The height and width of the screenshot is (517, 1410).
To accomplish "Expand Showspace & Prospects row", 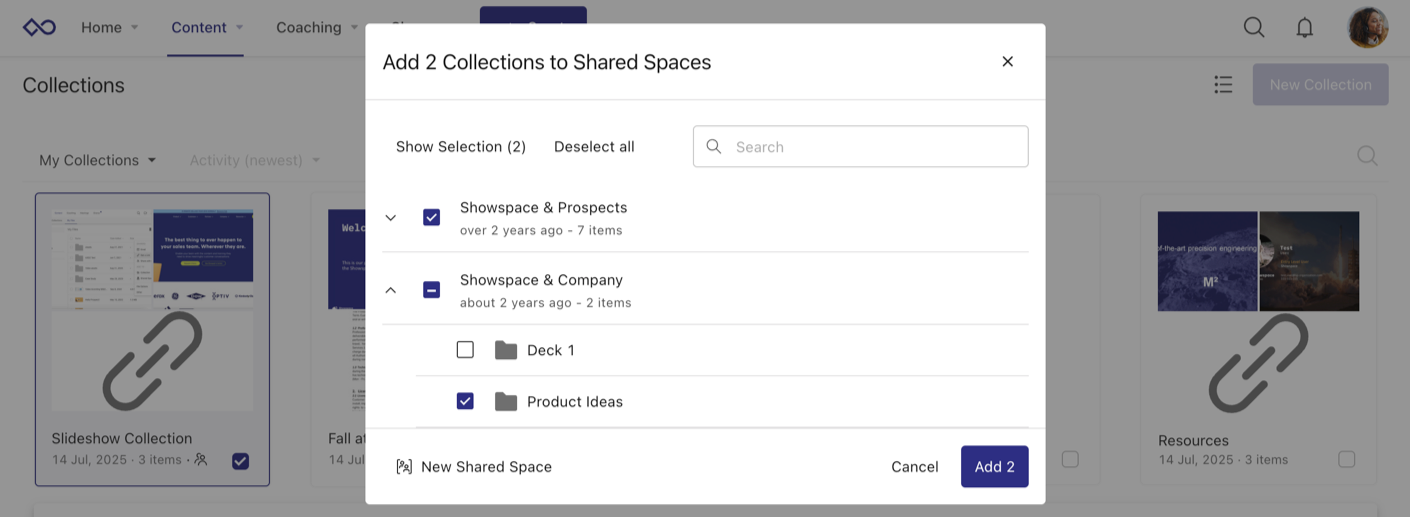I will [391, 217].
